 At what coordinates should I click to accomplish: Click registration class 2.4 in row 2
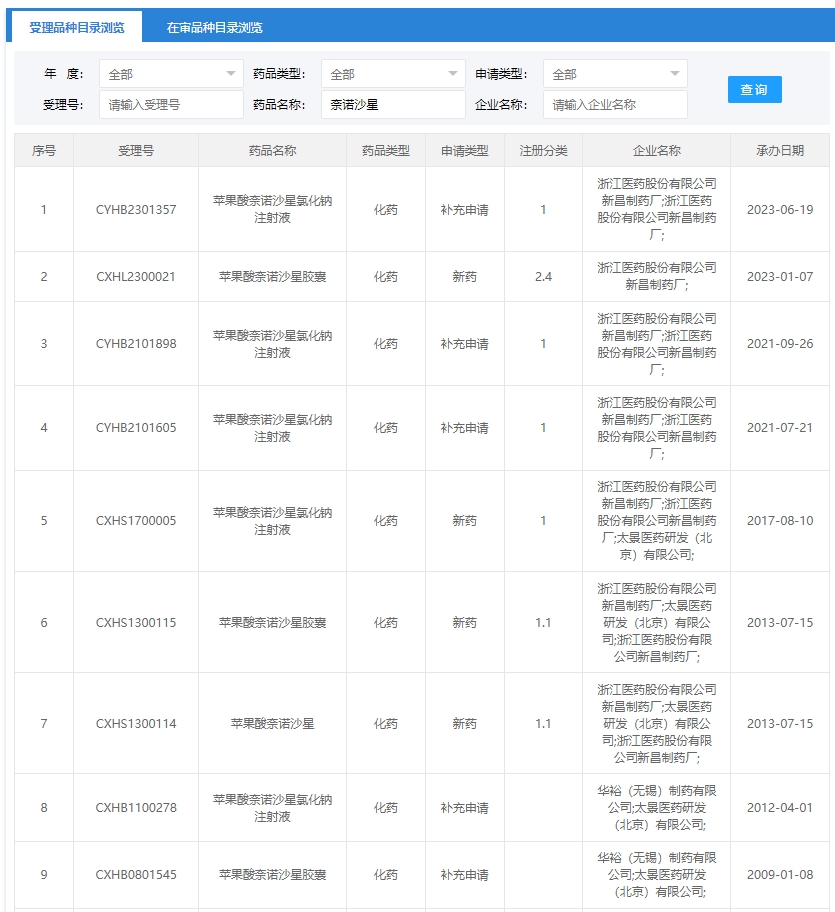coord(543,277)
